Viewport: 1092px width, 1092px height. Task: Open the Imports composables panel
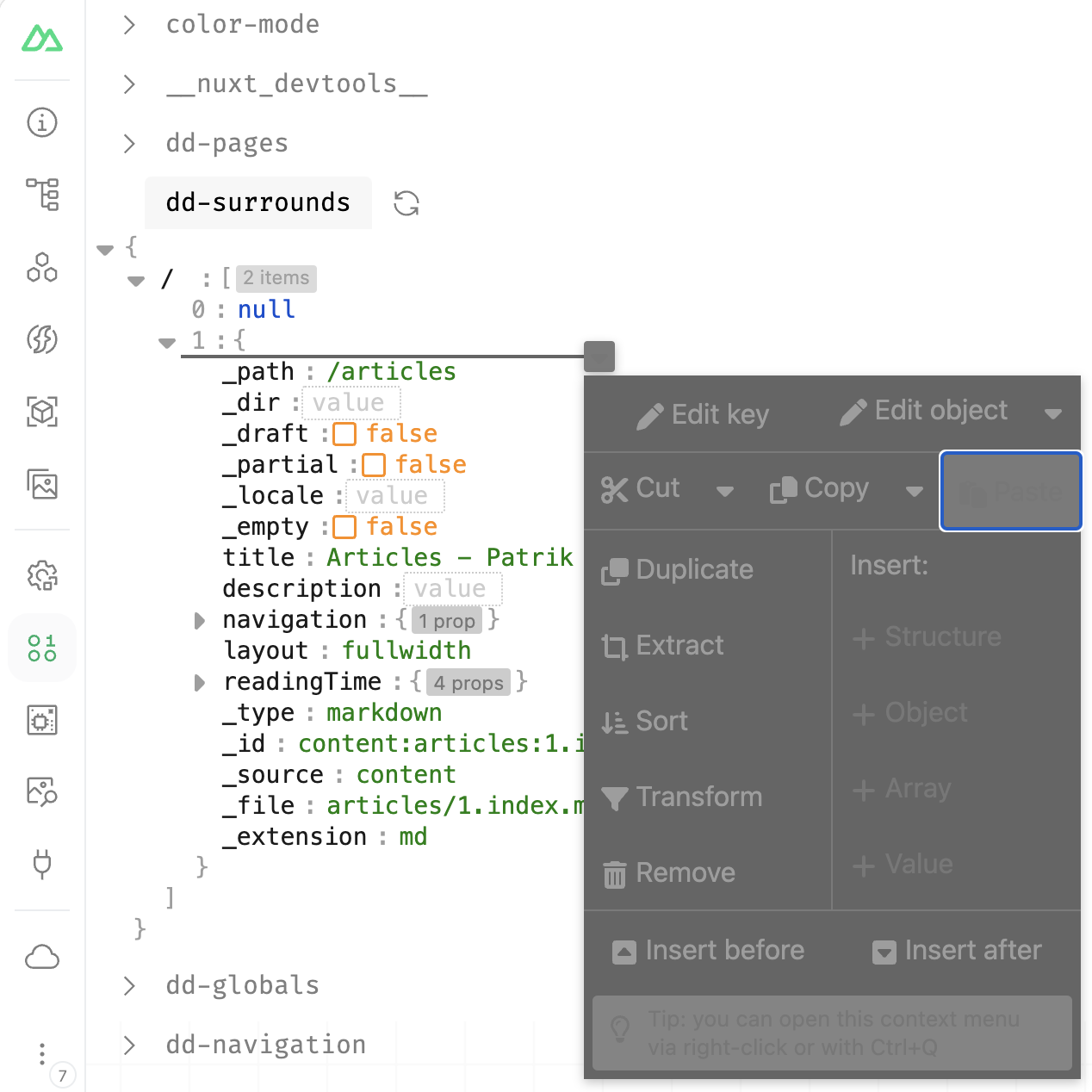tap(41, 340)
